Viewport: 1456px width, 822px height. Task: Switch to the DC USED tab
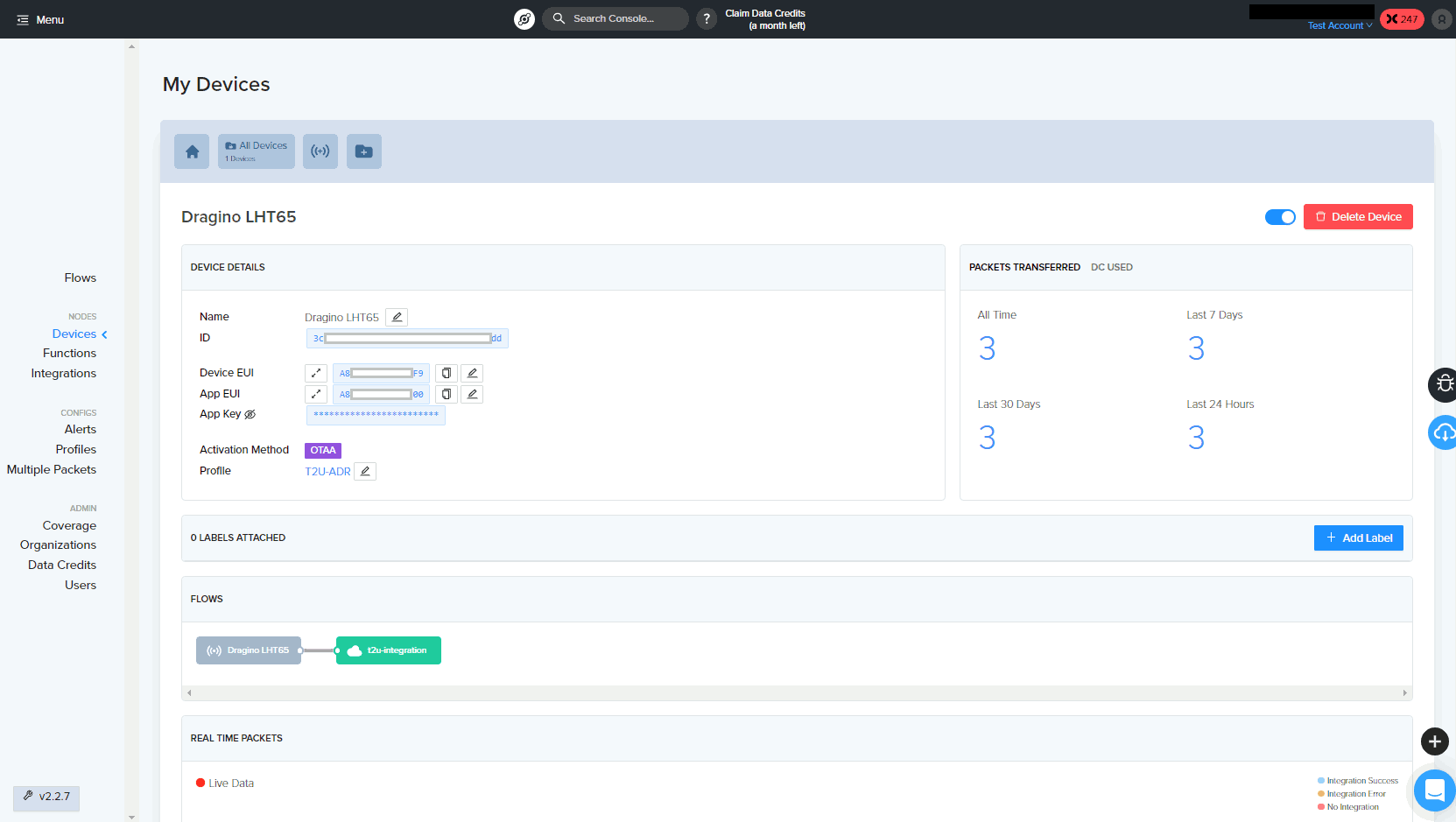point(1112,267)
